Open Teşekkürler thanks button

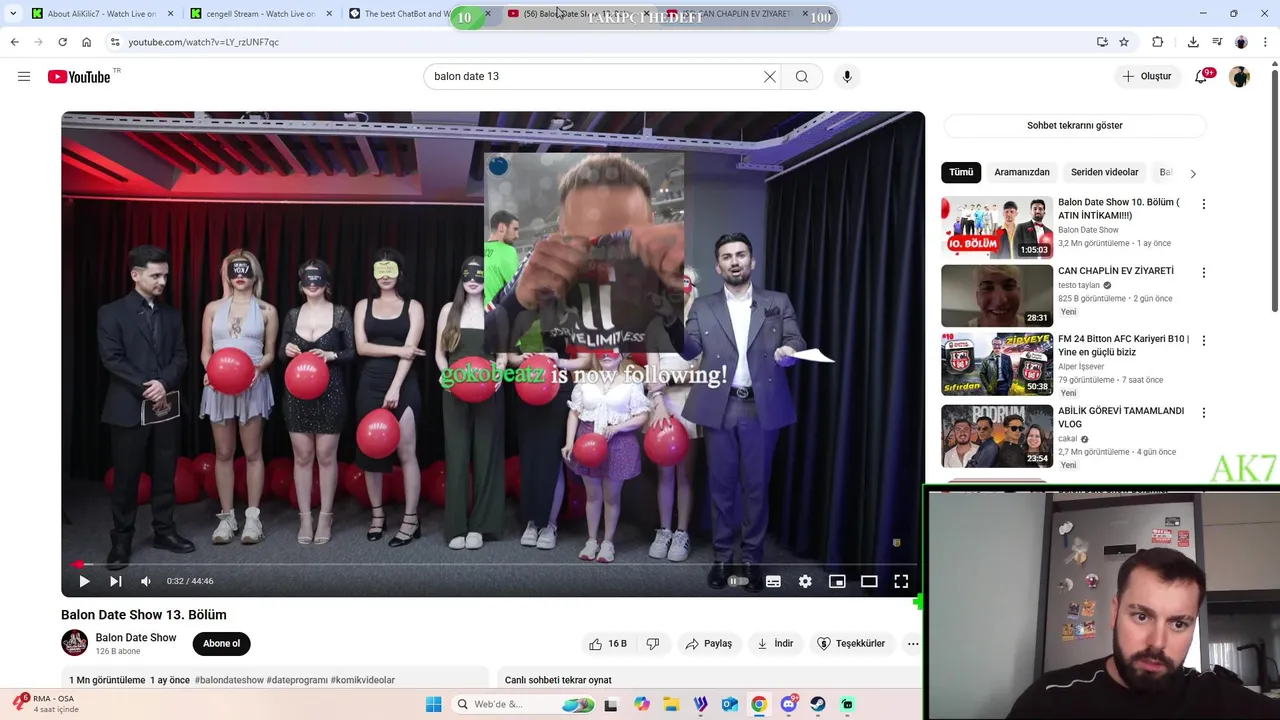[x=851, y=644]
